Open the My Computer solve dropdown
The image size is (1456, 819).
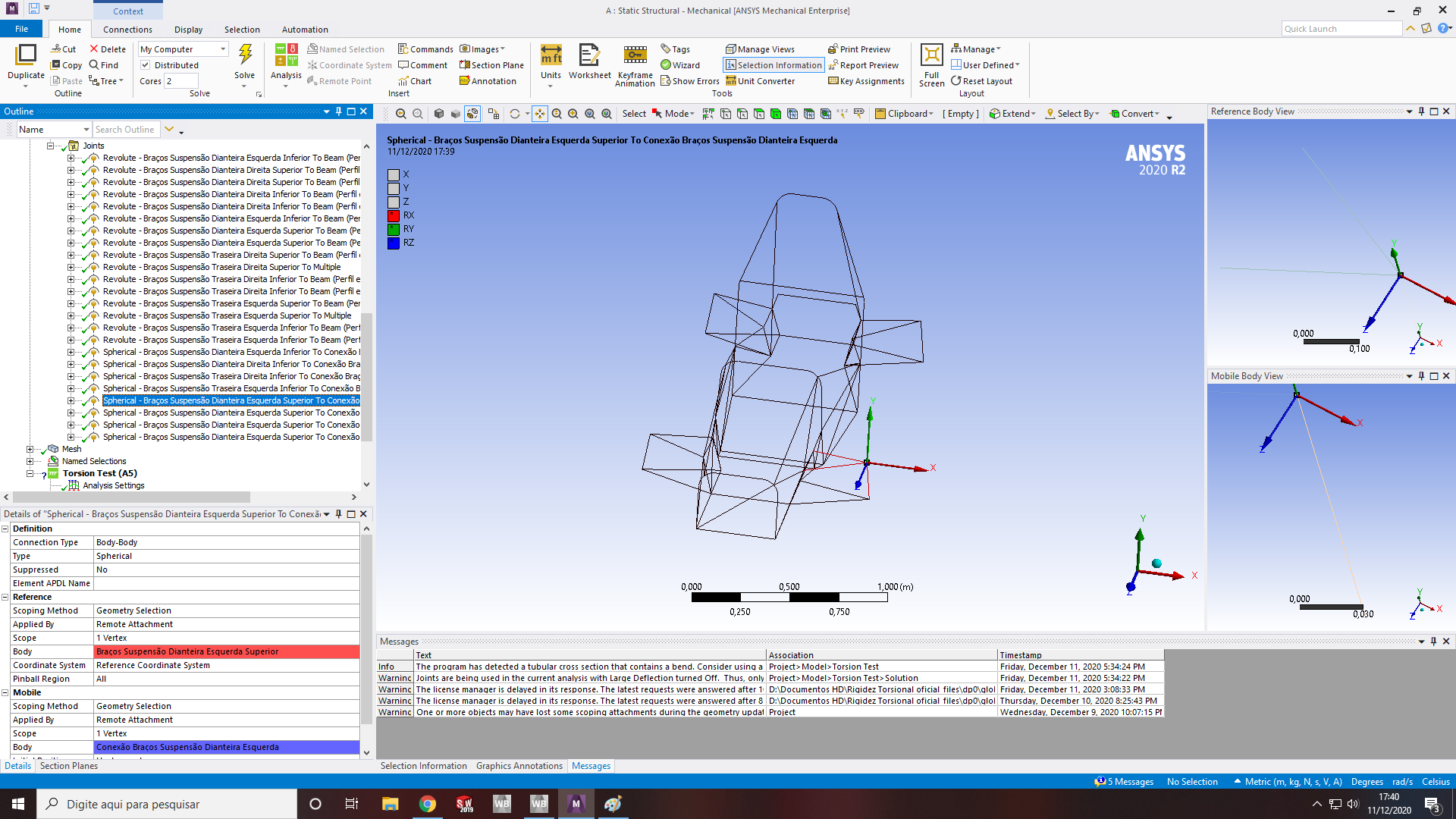[184, 49]
